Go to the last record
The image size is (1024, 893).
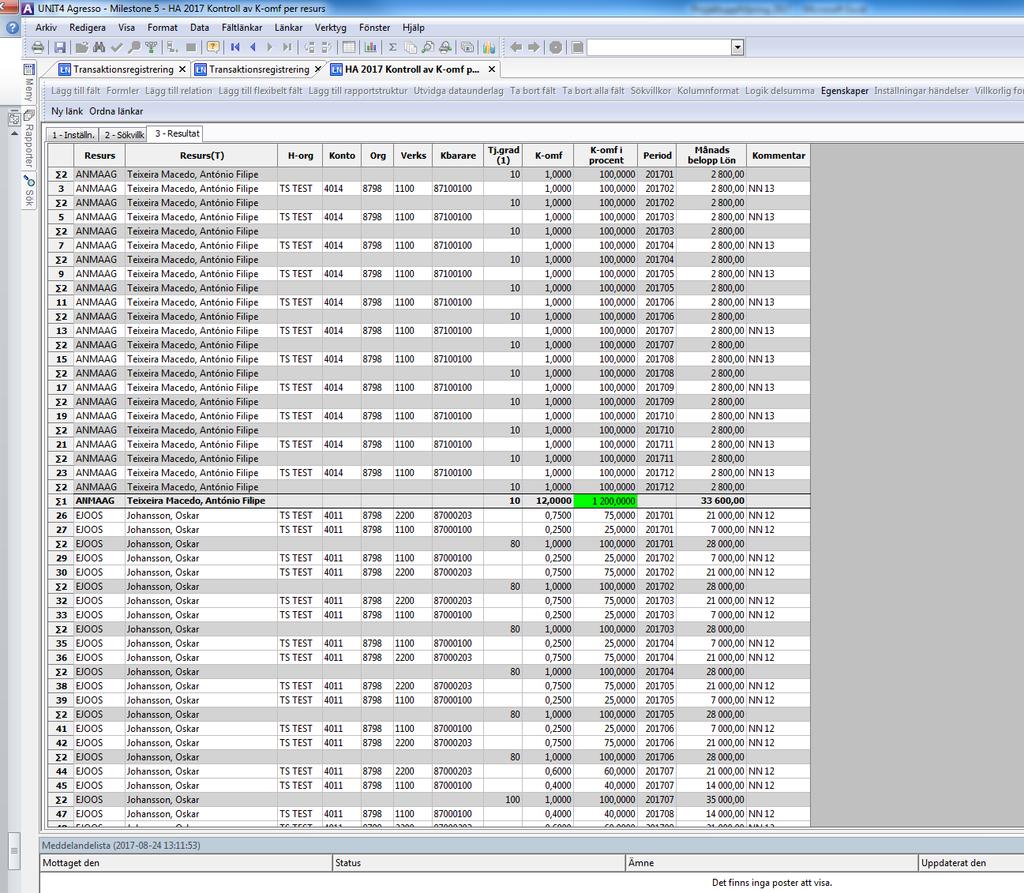(287, 47)
